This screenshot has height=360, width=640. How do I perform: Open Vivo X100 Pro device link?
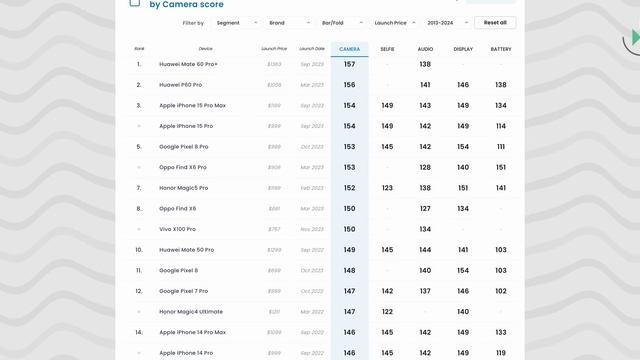click(x=178, y=229)
